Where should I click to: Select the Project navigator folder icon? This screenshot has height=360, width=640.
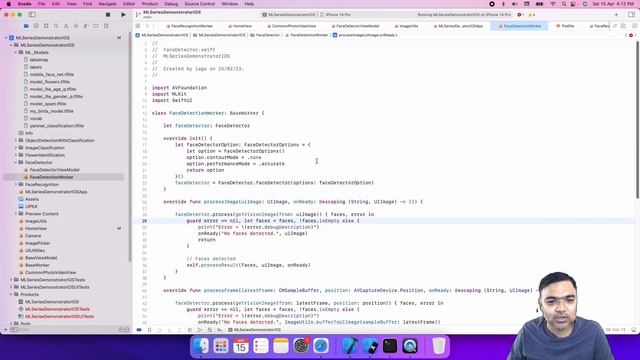(26, 26)
